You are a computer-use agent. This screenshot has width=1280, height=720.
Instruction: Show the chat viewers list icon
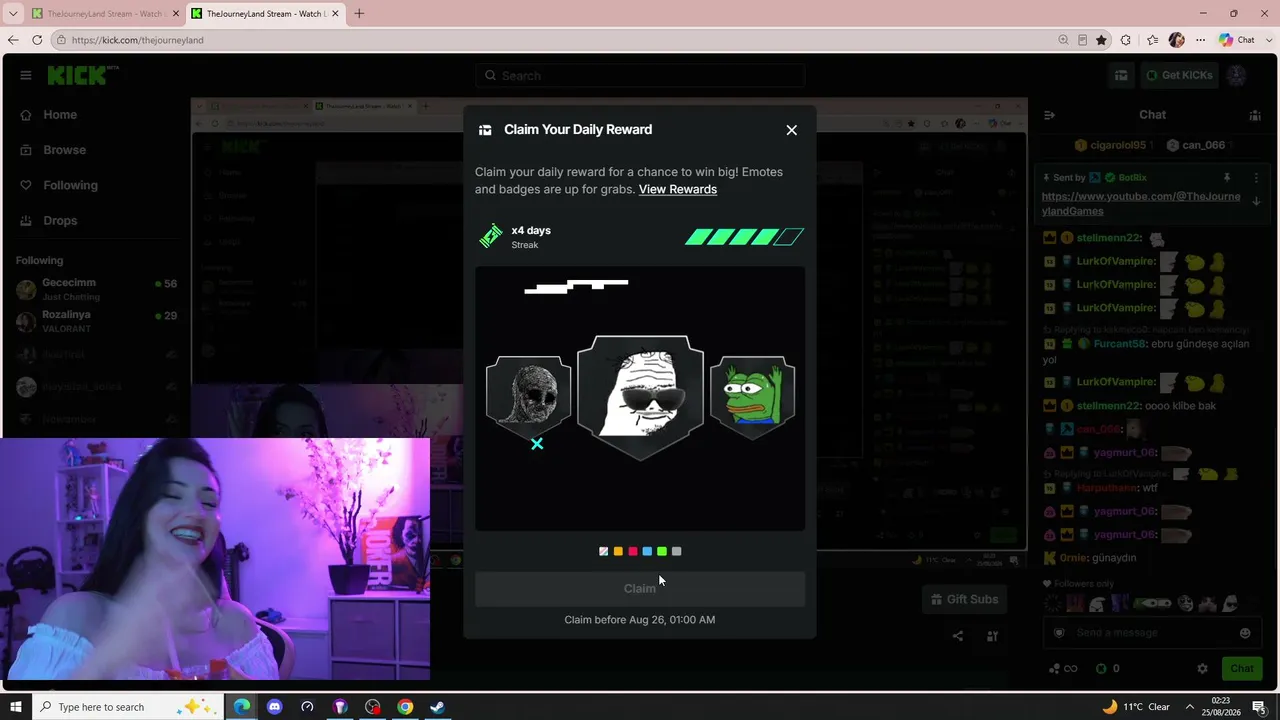tap(1255, 115)
